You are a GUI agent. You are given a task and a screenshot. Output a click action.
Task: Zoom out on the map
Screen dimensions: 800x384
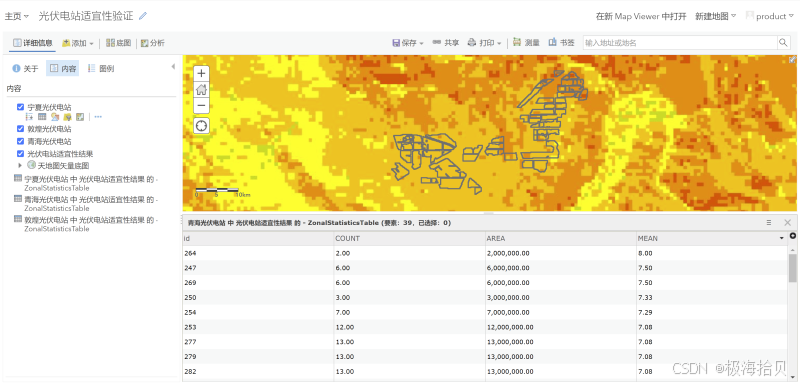(202, 105)
